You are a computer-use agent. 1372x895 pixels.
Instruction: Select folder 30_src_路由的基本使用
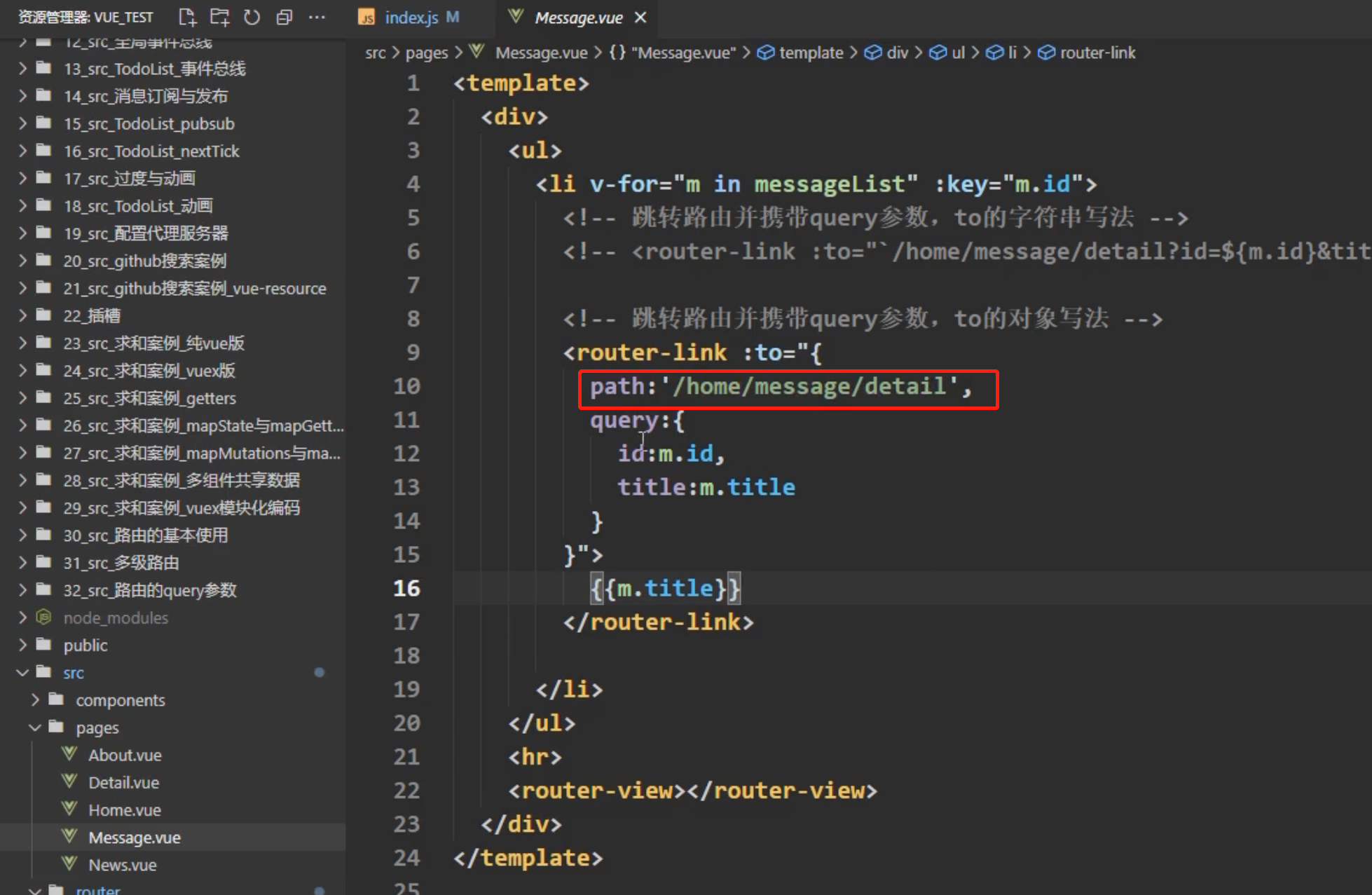coord(146,535)
